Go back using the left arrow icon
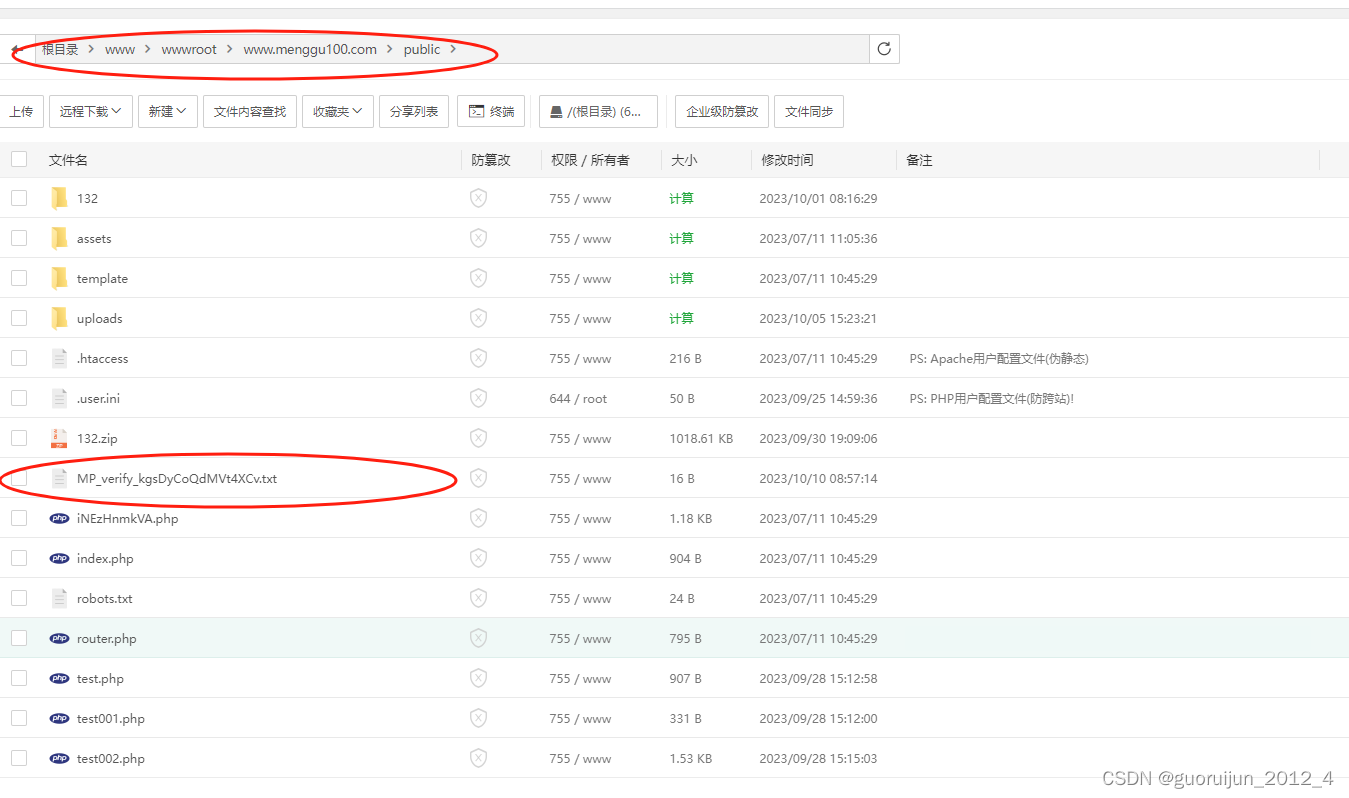The width and height of the screenshot is (1349, 798). [16, 49]
